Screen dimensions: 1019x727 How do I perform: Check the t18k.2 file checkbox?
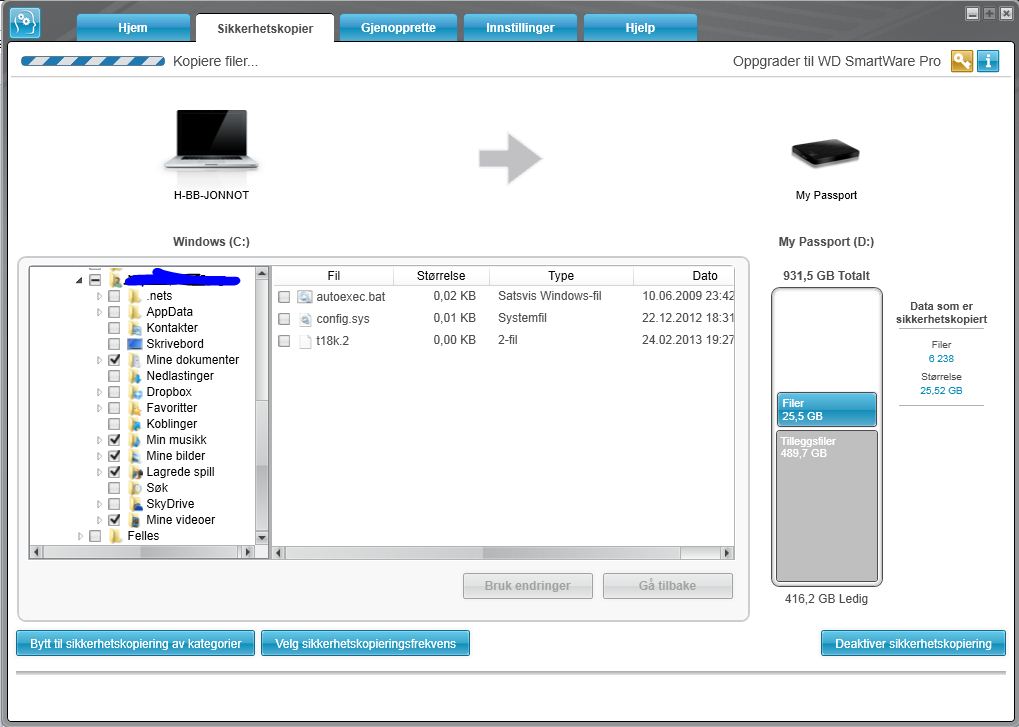(284, 340)
